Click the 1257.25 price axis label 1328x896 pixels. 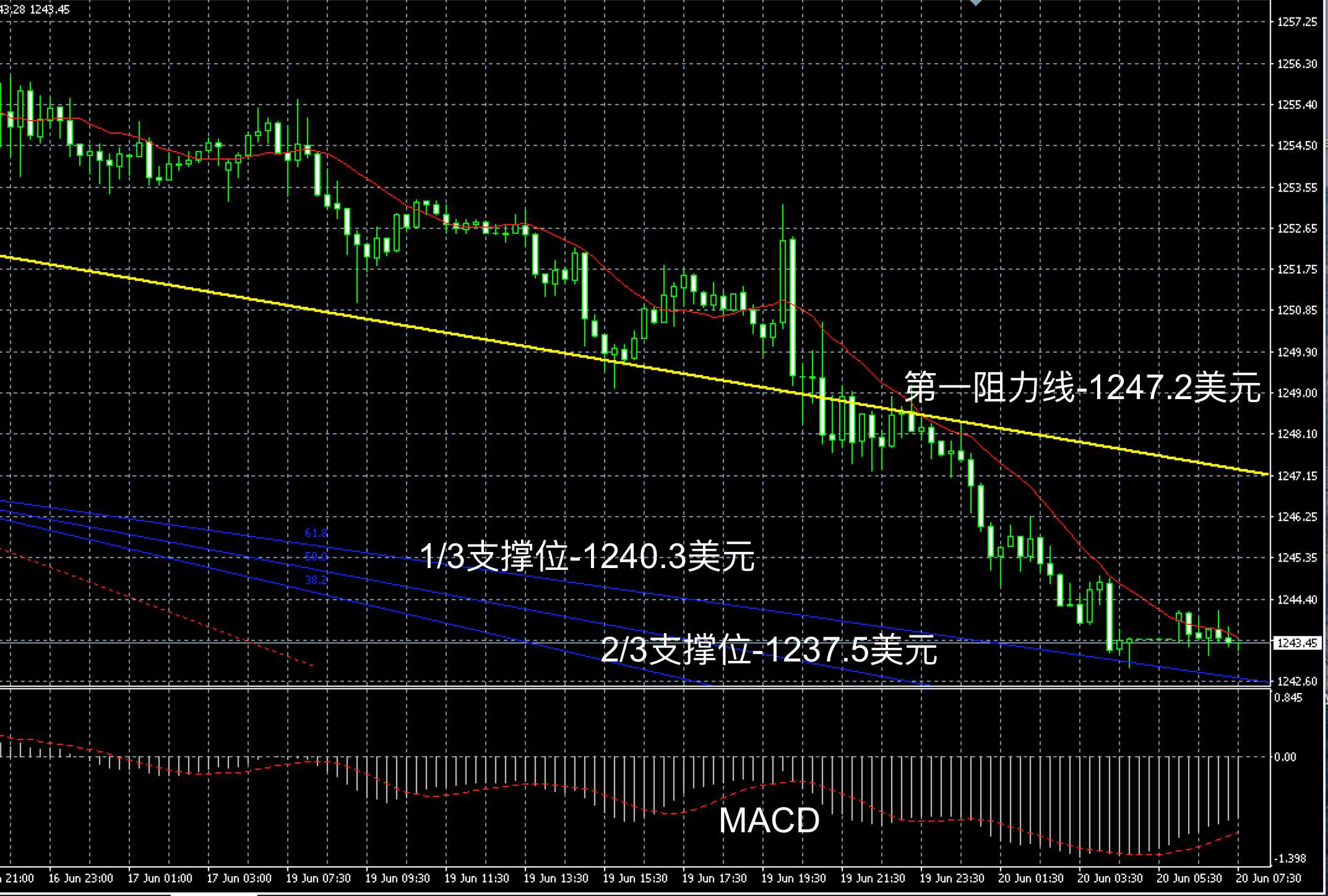click(1297, 22)
